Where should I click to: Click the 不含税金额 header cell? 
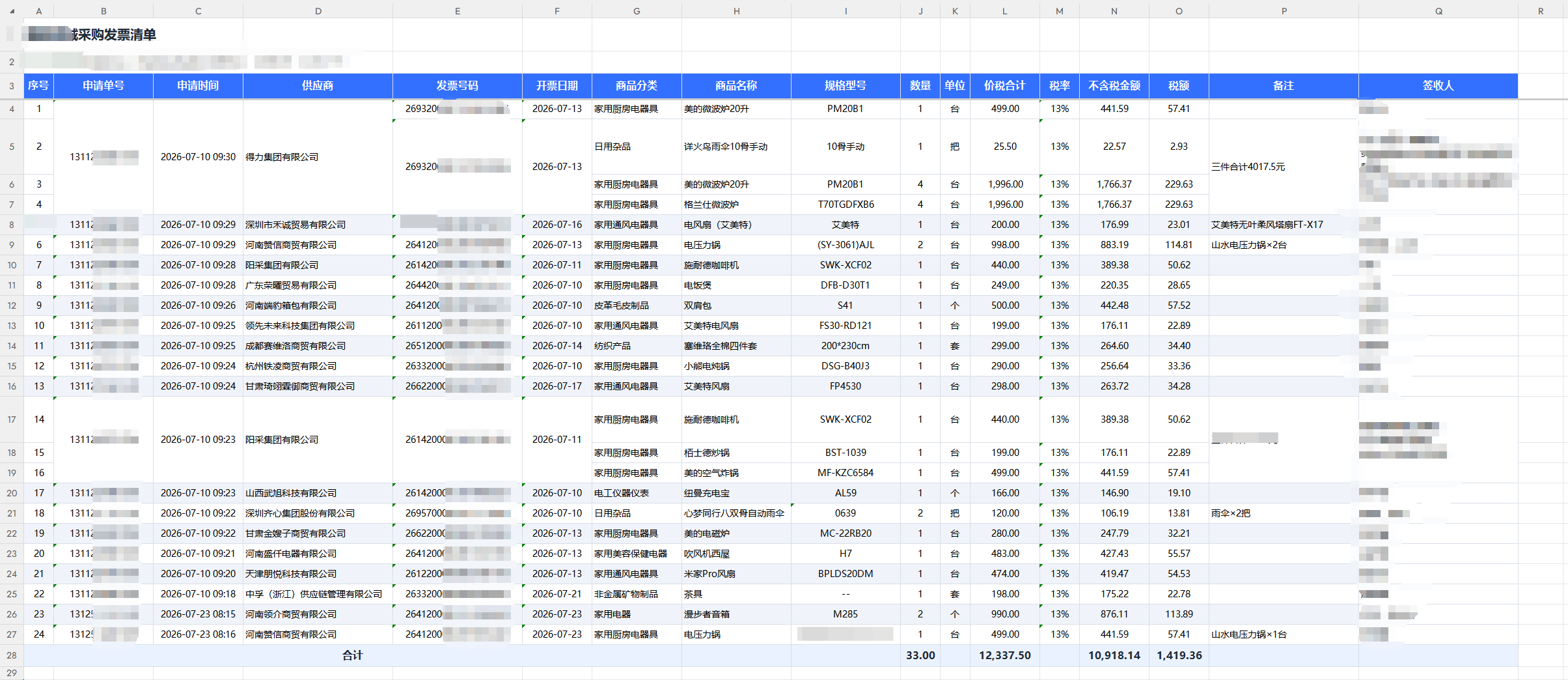click(1114, 85)
